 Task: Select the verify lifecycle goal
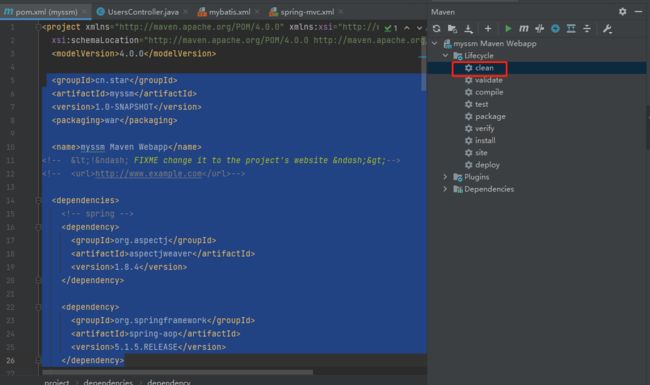click(x=485, y=128)
